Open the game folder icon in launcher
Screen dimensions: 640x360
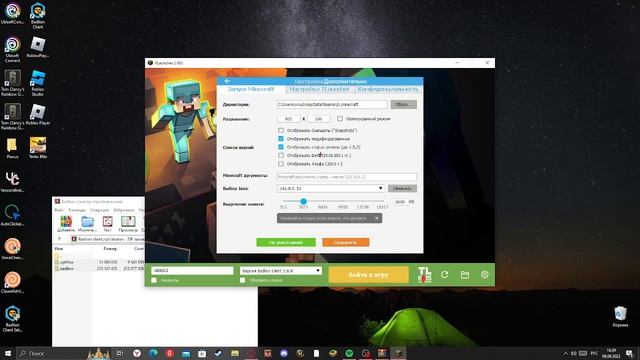464,275
